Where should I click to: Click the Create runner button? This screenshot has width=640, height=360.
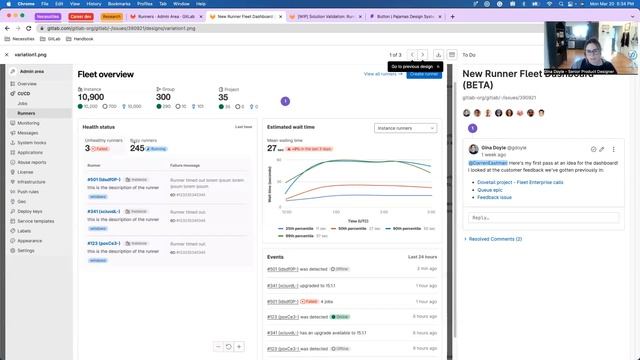pos(424,74)
